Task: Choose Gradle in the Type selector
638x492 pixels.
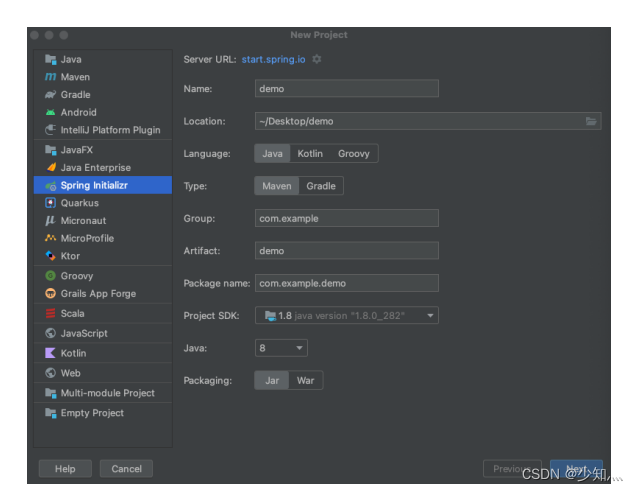Action: 321,186
